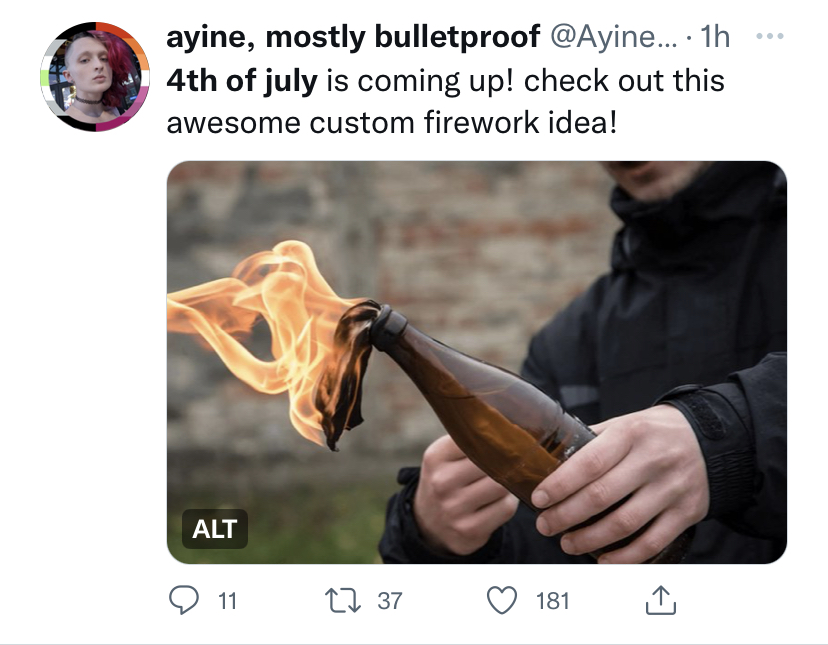This screenshot has width=828, height=645.
Task: Click the 'check out this' tweet text
Action: tap(624, 81)
